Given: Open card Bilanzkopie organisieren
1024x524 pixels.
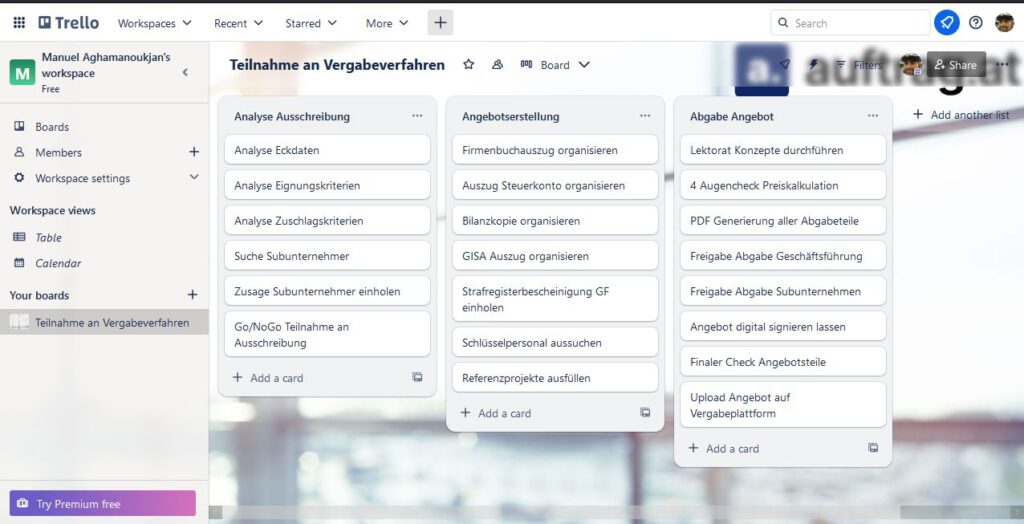Looking at the screenshot, I should (555, 220).
